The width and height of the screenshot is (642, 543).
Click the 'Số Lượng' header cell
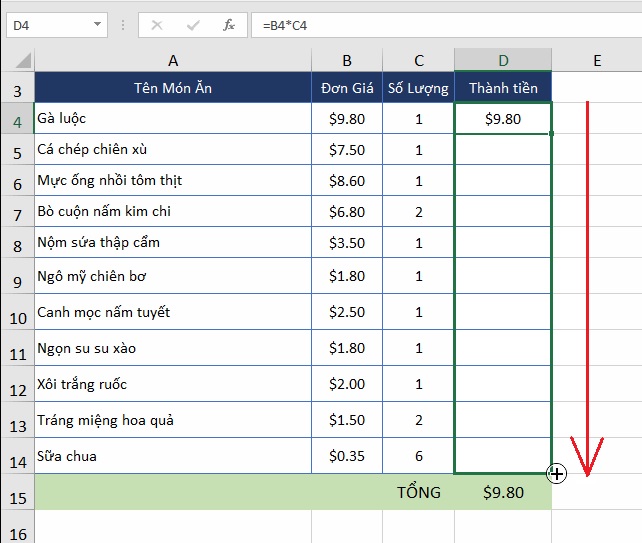(418, 88)
